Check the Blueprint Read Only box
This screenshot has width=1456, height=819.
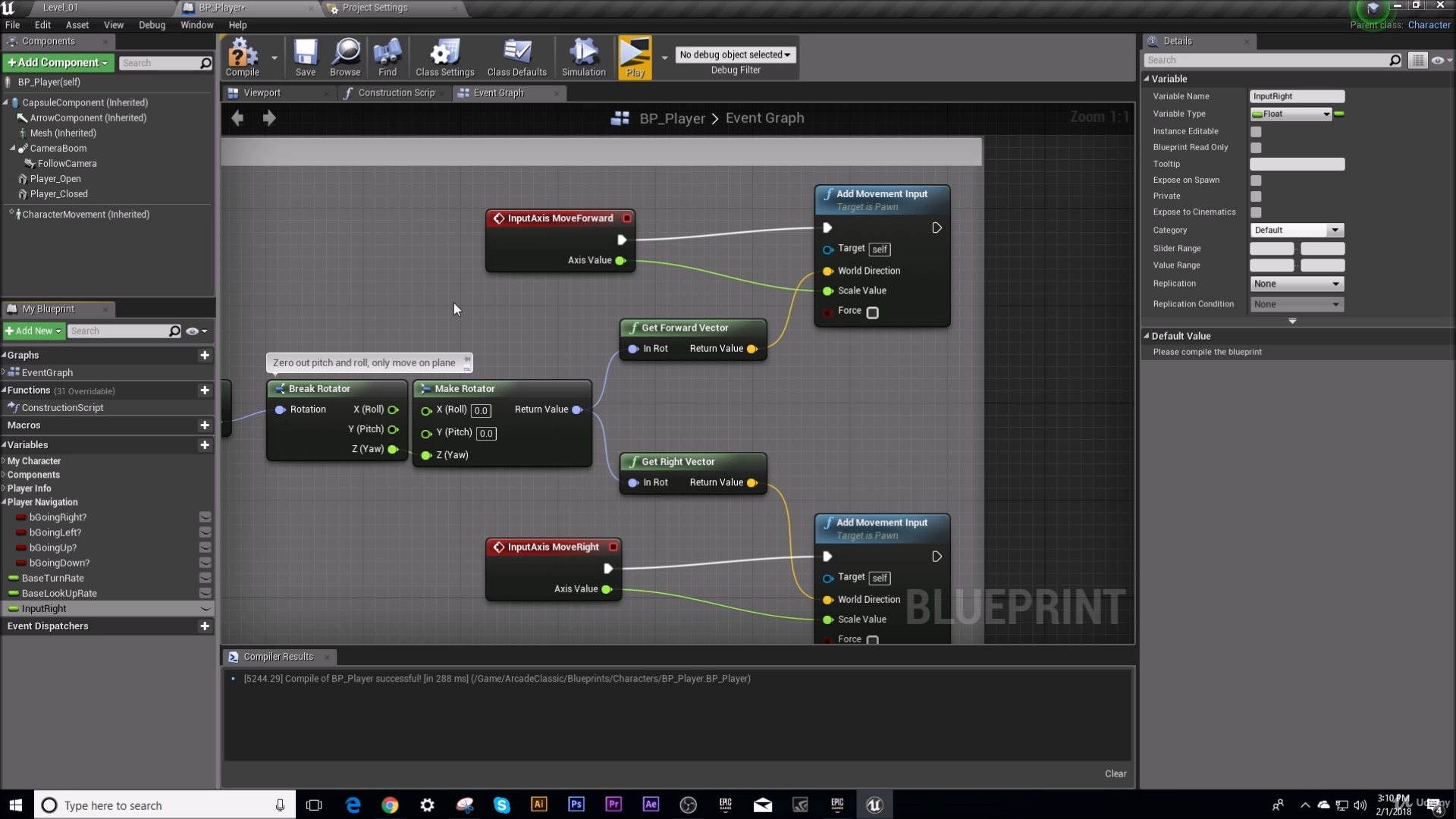tap(1256, 148)
